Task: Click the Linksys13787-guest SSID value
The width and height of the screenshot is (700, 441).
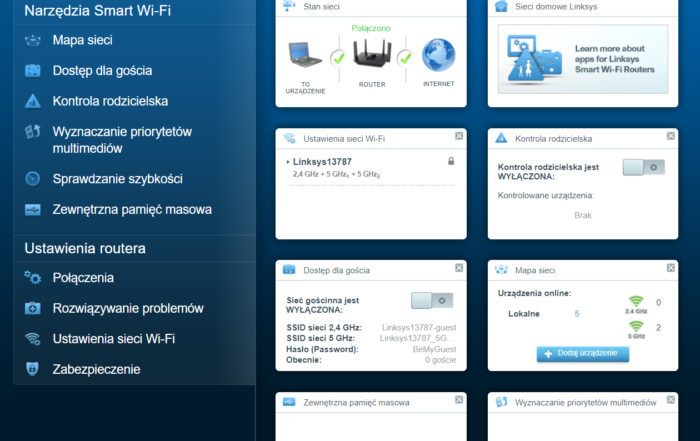Action: coord(419,328)
